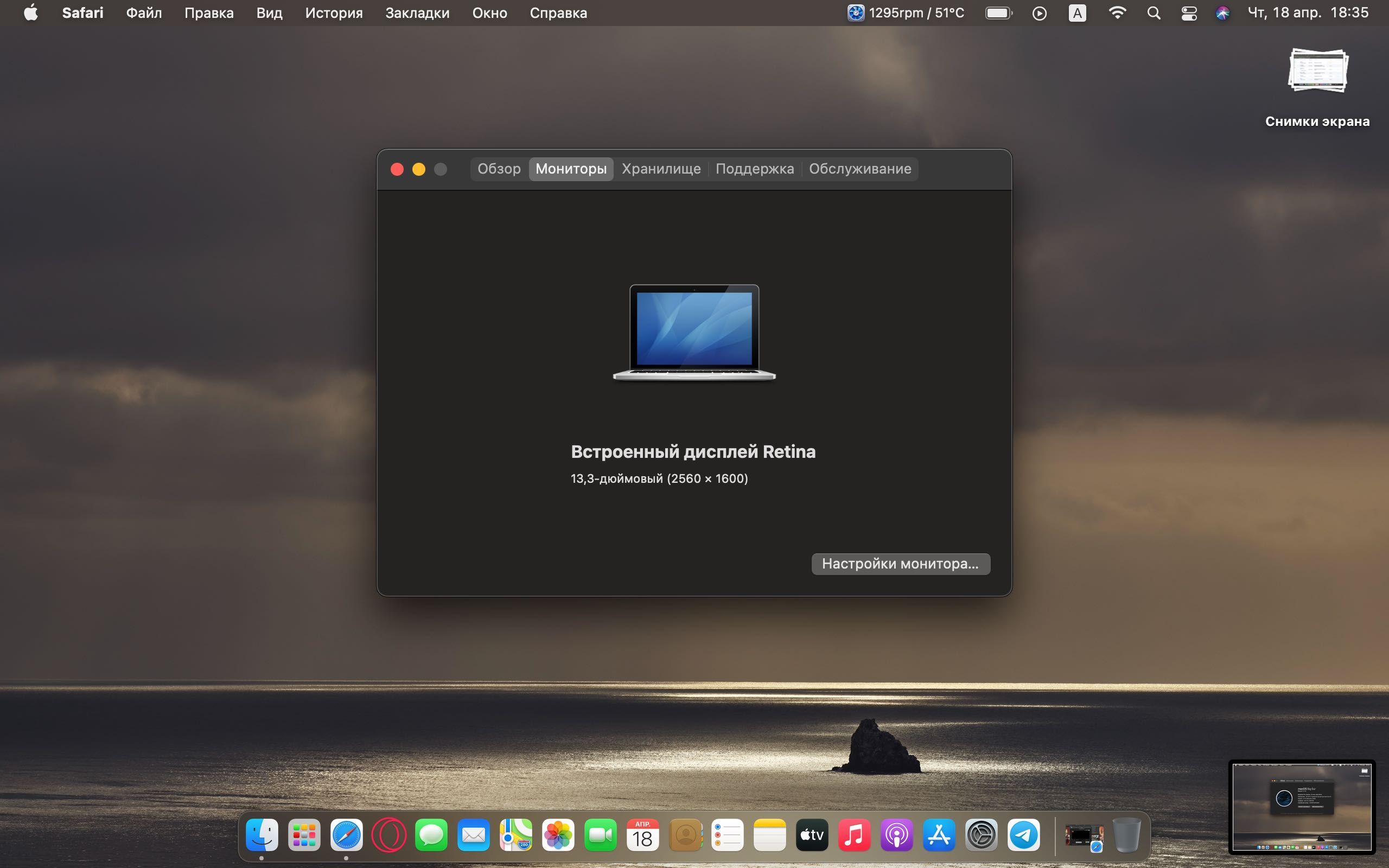The width and height of the screenshot is (1389, 868).
Task: Open the Вид menu
Action: click(269, 12)
